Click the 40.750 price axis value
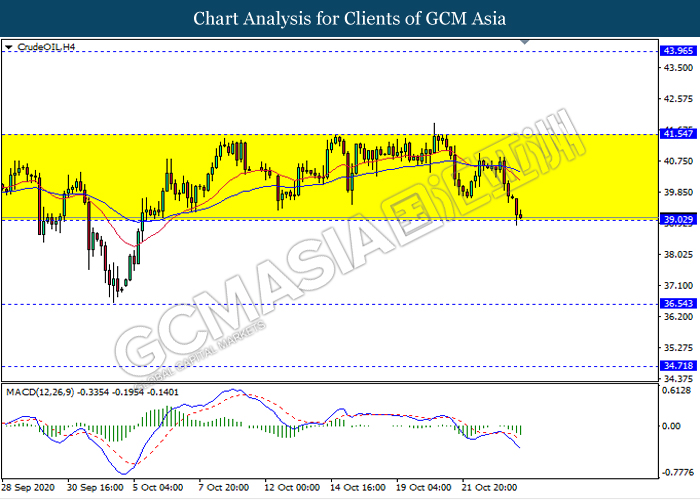The image size is (700, 500). pos(678,161)
